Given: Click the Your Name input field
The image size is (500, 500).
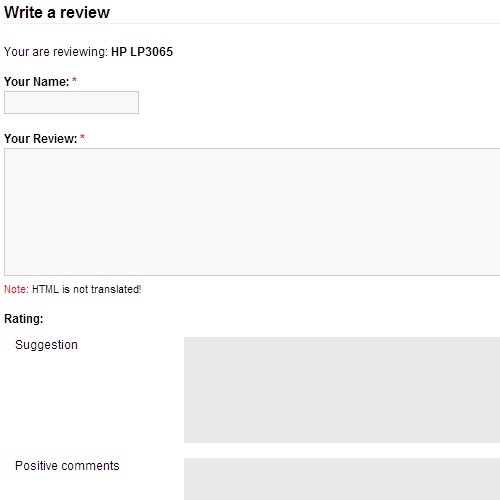Looking at the screenshot, I should tap(71, 102).
